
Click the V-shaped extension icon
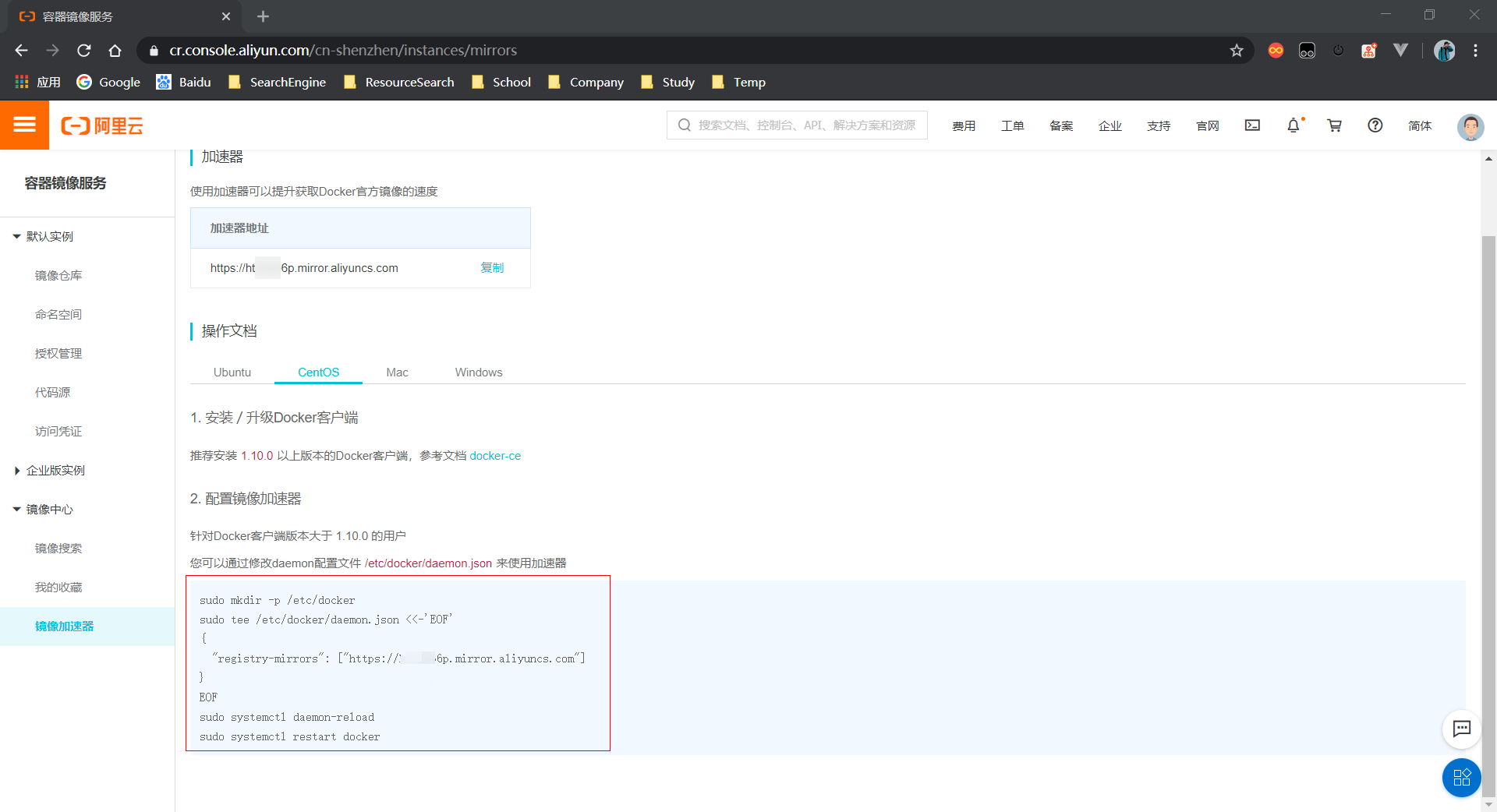point(1400,51)
